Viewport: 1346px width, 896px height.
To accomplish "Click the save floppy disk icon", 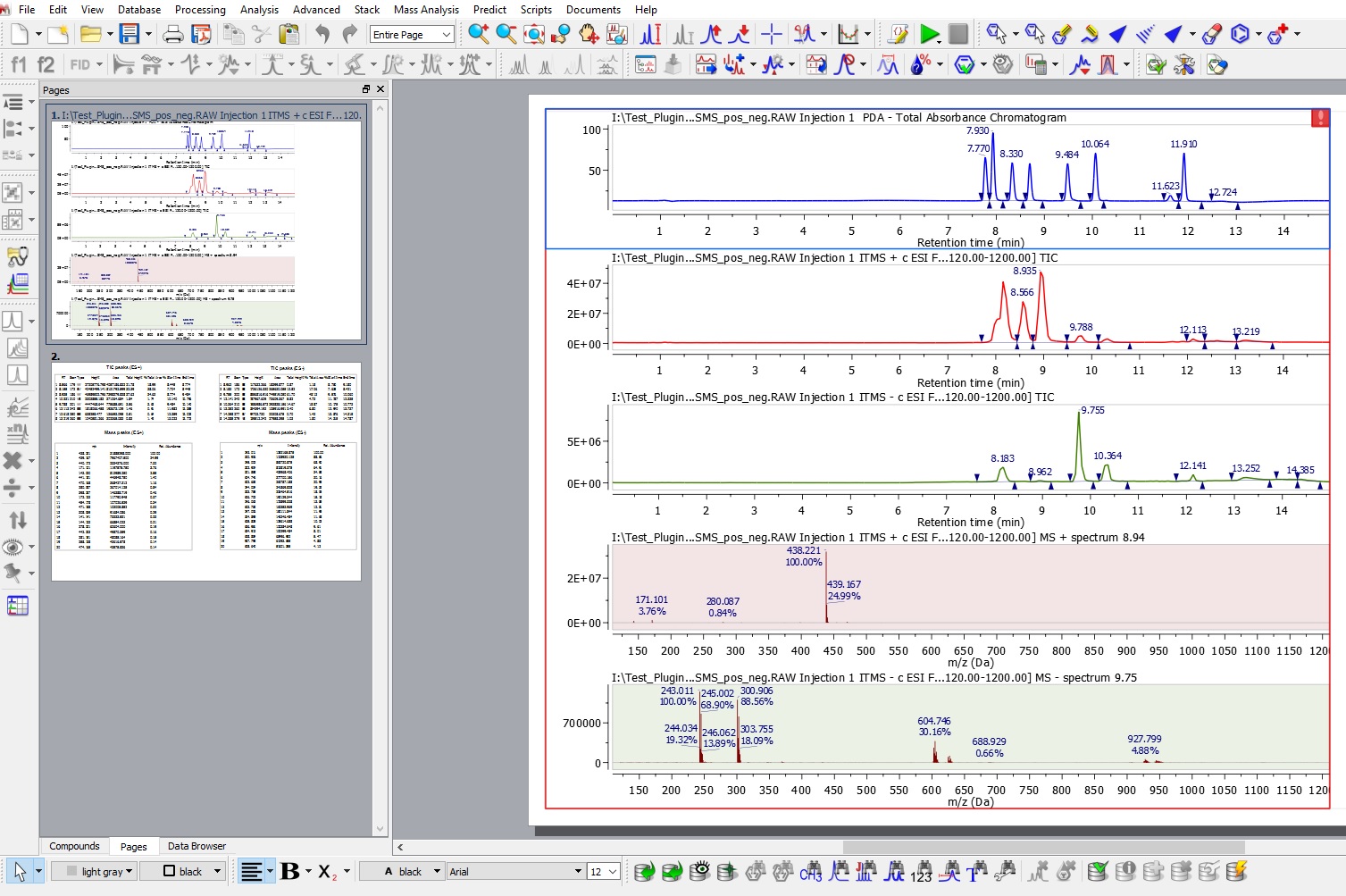I will [130, 34].
